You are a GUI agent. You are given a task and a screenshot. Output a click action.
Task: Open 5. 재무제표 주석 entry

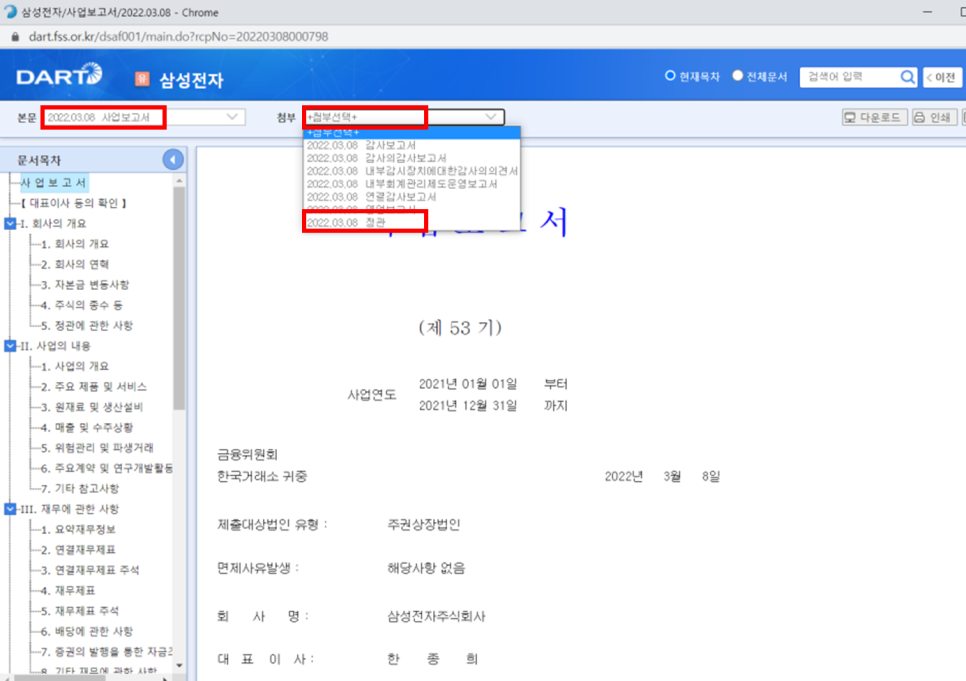coord(80,611)
